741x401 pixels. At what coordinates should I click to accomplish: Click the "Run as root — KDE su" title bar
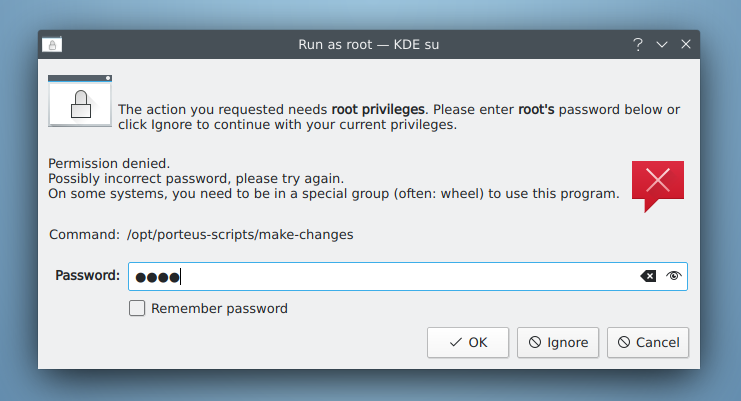click(x=369, y=45)
